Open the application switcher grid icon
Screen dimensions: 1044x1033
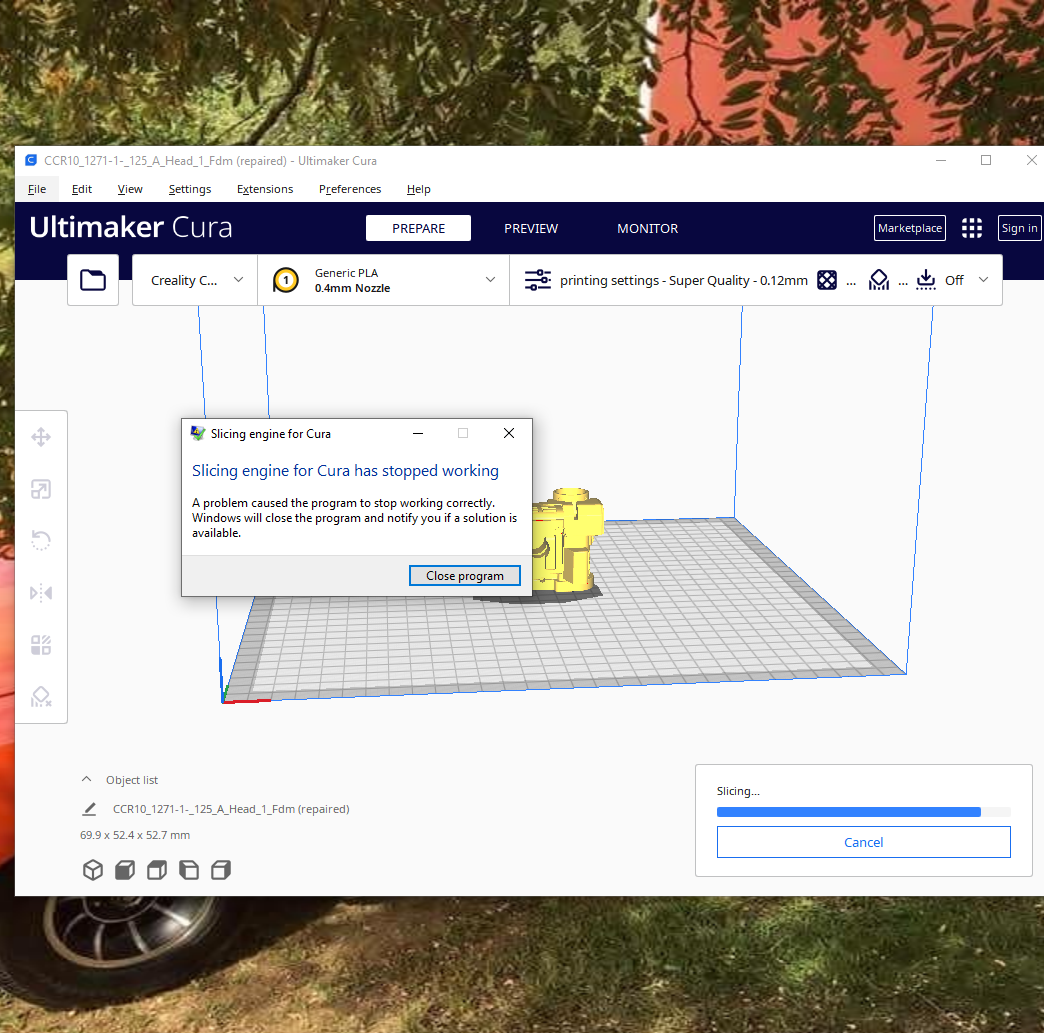[x=971, y=228]
